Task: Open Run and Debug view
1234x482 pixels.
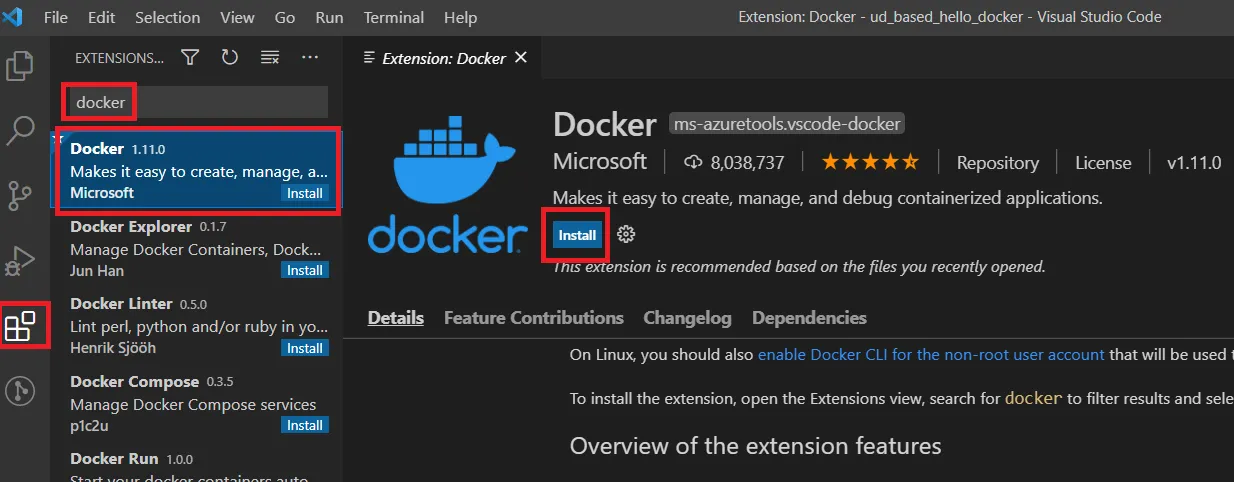Action: (21, 261)
